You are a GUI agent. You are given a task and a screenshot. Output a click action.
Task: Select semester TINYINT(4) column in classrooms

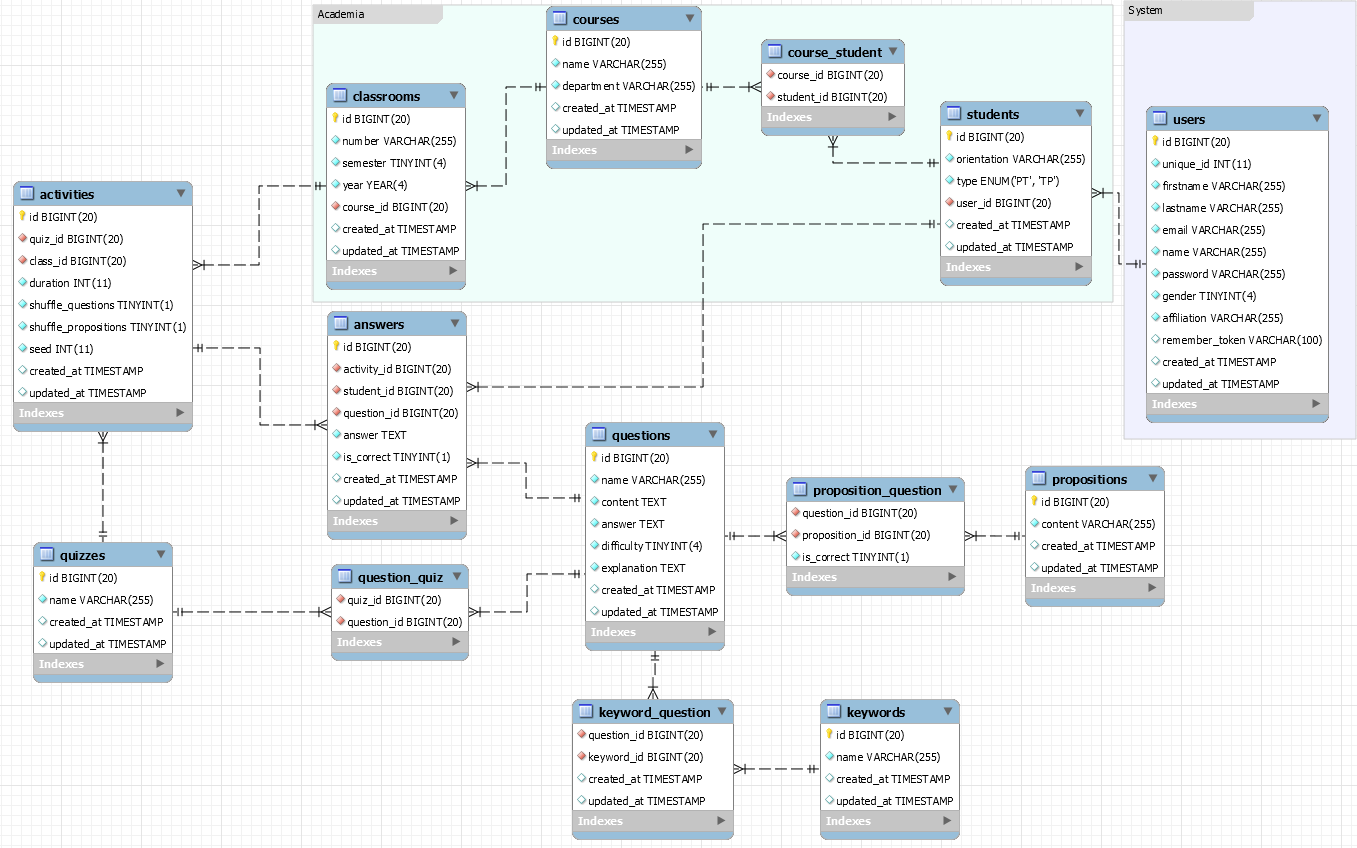click(396, 163)
